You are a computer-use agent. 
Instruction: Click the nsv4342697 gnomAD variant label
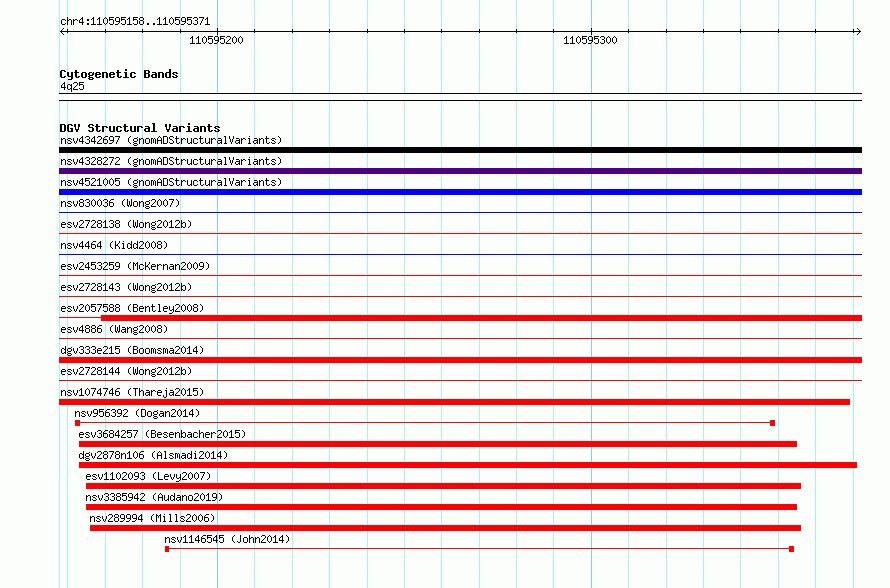coord(171,140)
